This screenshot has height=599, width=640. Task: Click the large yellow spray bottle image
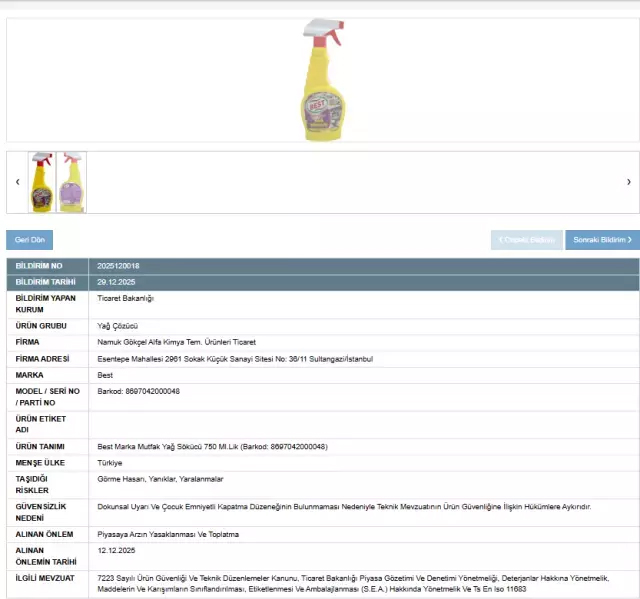tap(323, 80)
